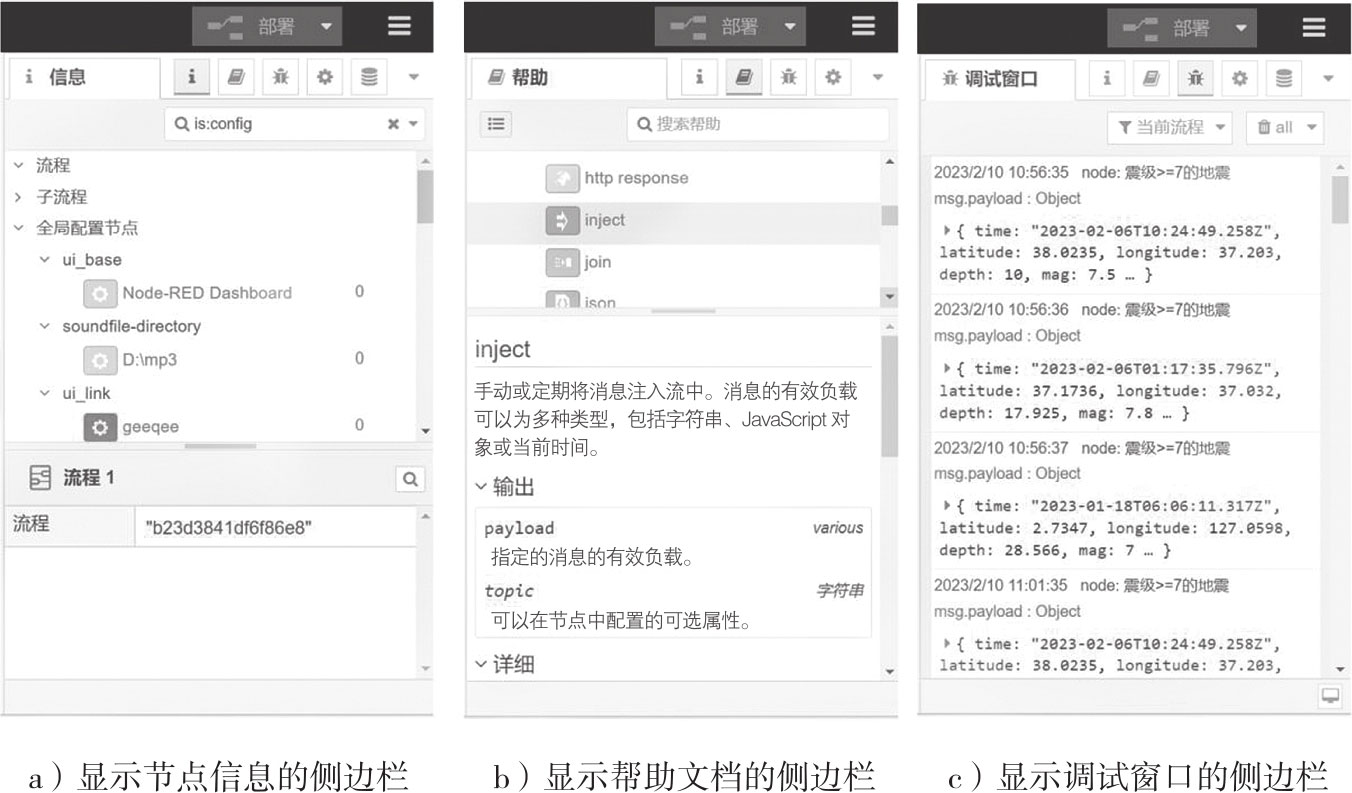Open the is:config search options dropdown arrow
The image size is (1352, 793).
pyautogui.click(x=413, y=124)
